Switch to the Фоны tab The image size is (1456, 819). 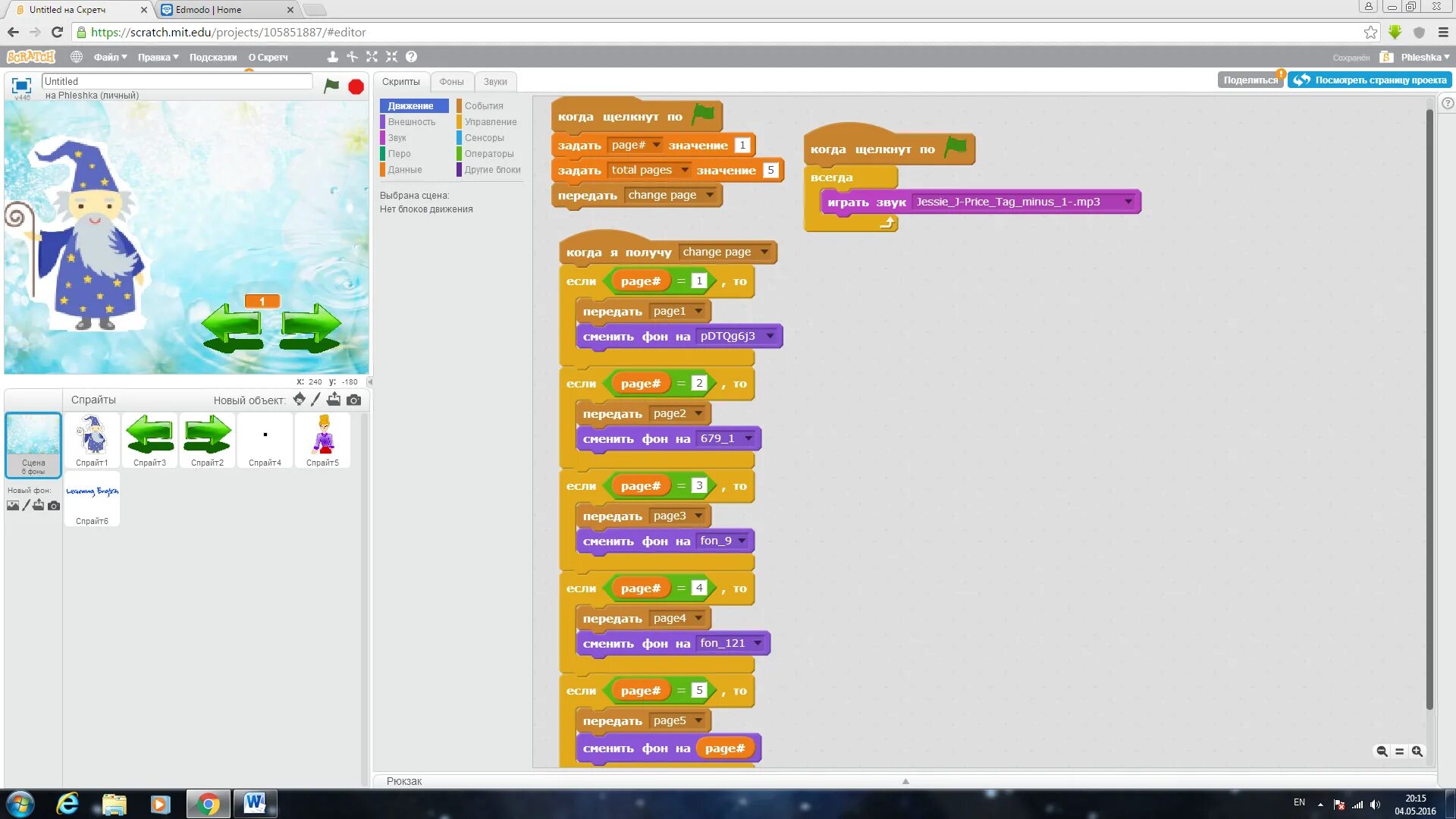pos(451,82)
